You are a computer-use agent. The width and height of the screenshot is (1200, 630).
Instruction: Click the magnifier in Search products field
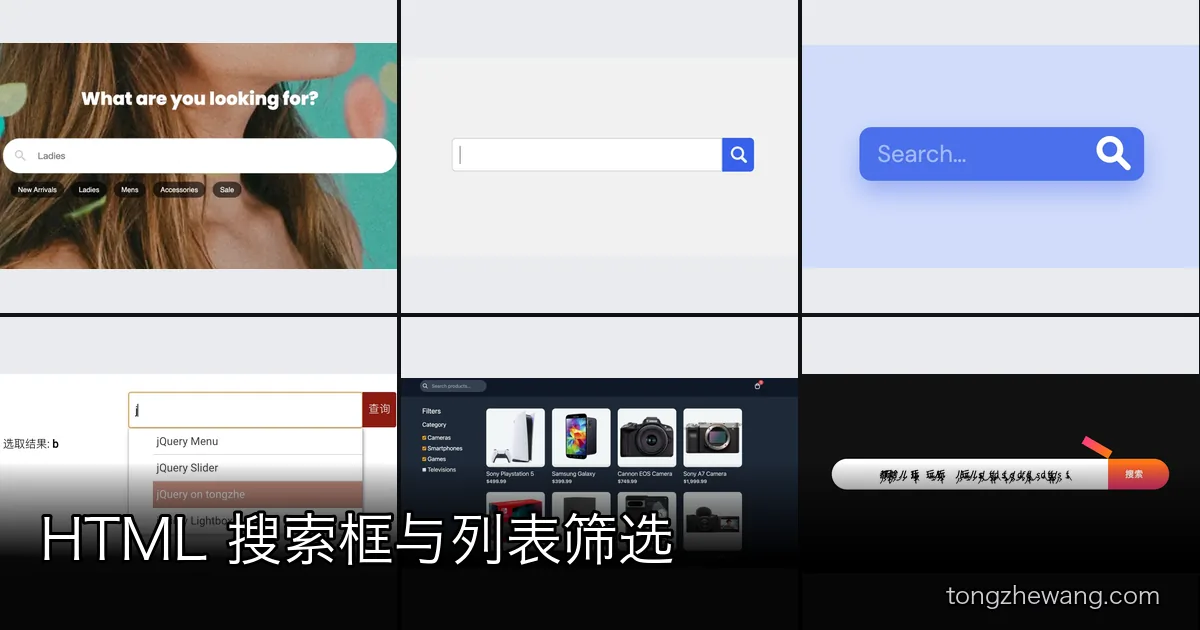coord(426,386)
